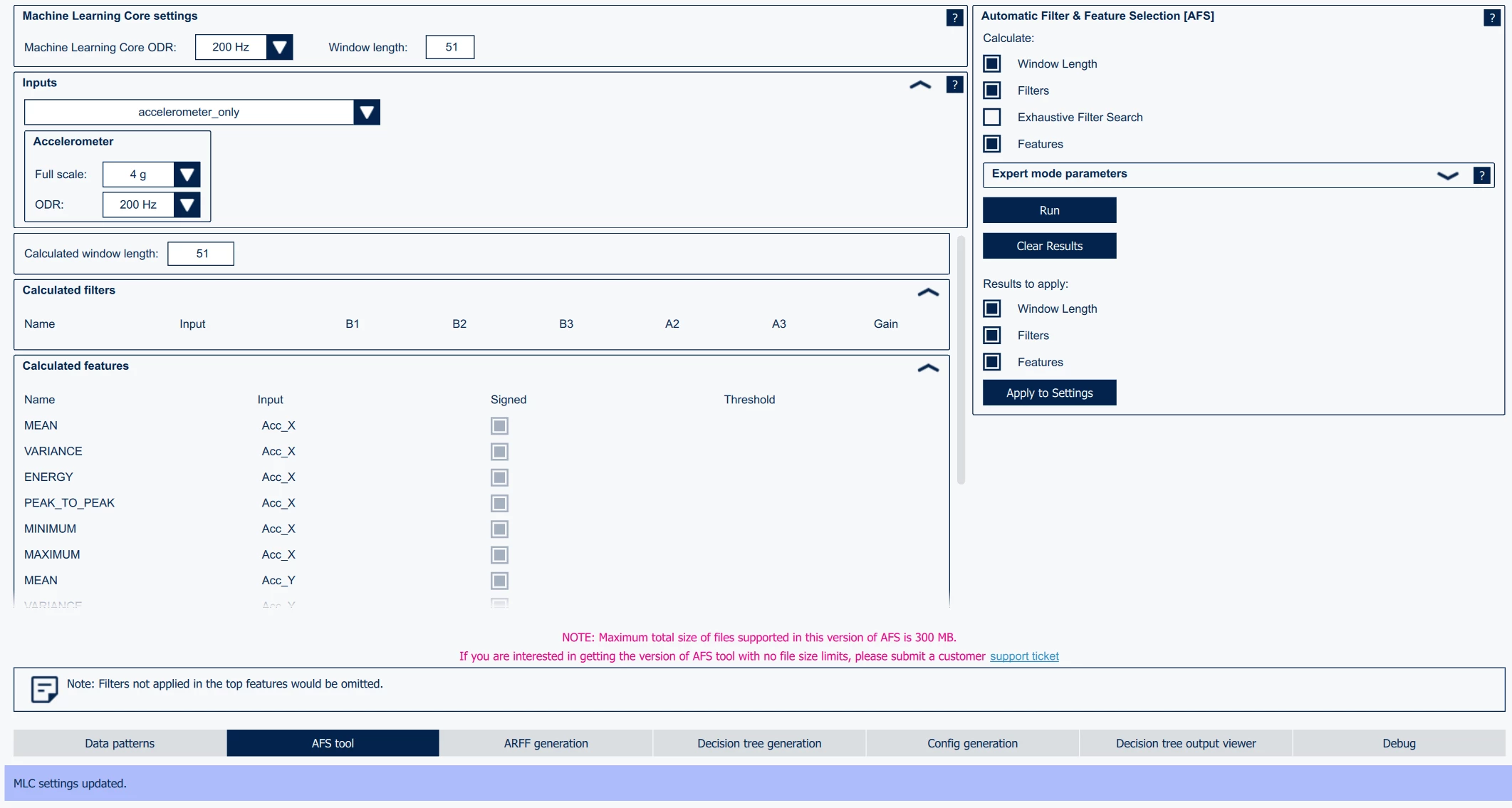Viewport: 1512px width, 808px height.
Task: Open the Config generation tab
Action: [x=972, y=743]
